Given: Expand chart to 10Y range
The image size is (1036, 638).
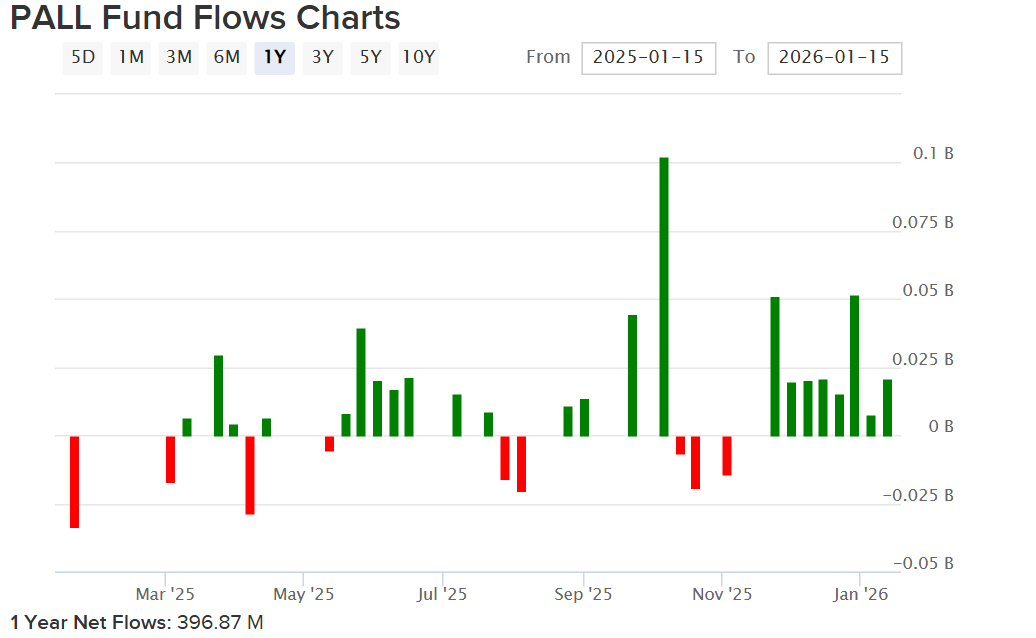Looking at the screenshot, I should (418, 58).
